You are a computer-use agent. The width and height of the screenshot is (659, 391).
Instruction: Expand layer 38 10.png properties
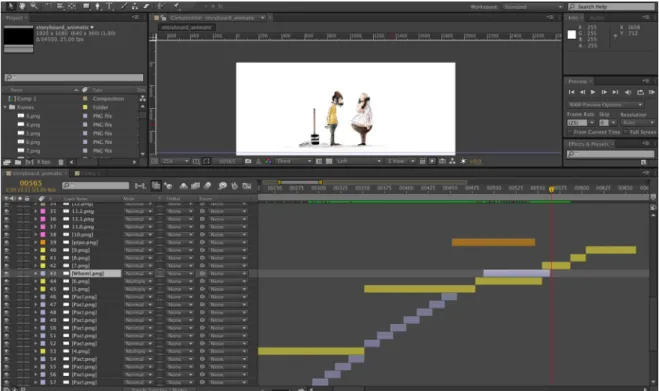pos(35,235)
